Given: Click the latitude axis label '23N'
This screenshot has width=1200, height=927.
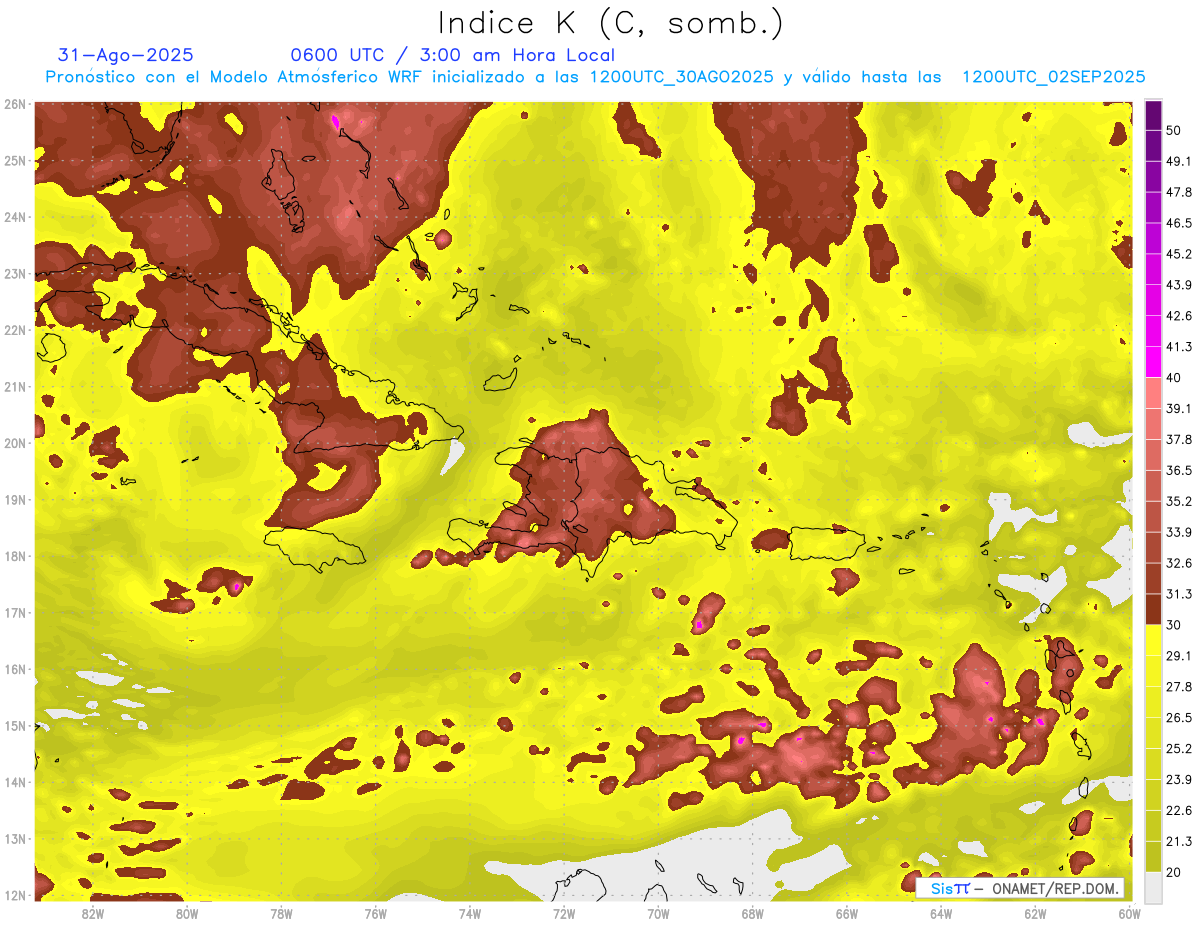Looking at the screenshot, I should [x=15, y=274].
